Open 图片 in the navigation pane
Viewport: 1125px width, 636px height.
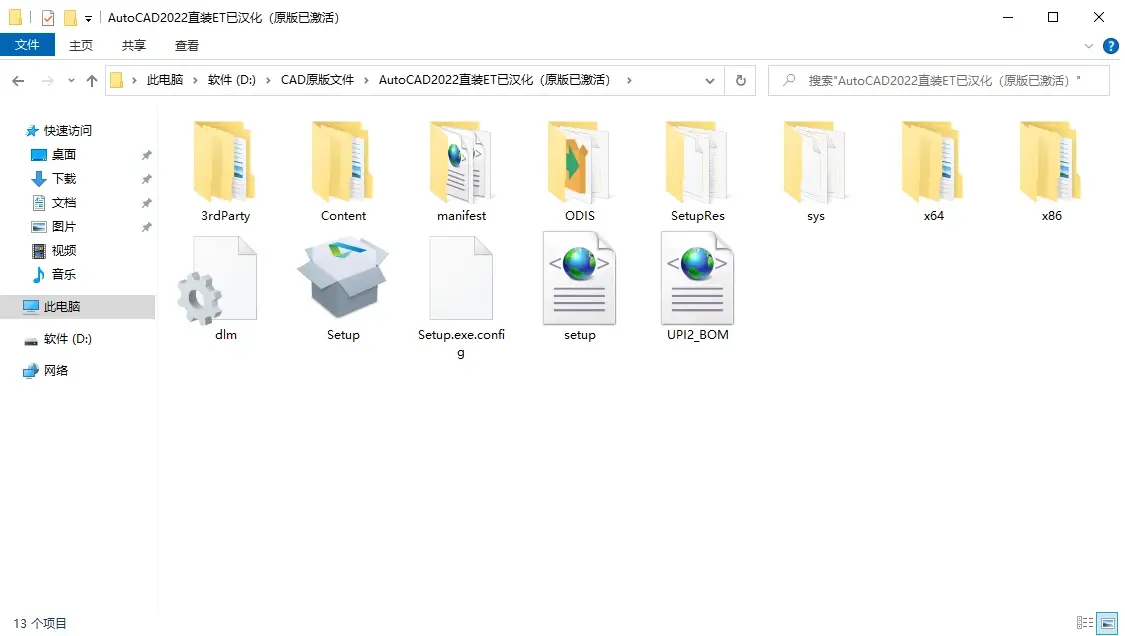pos(64,227)
